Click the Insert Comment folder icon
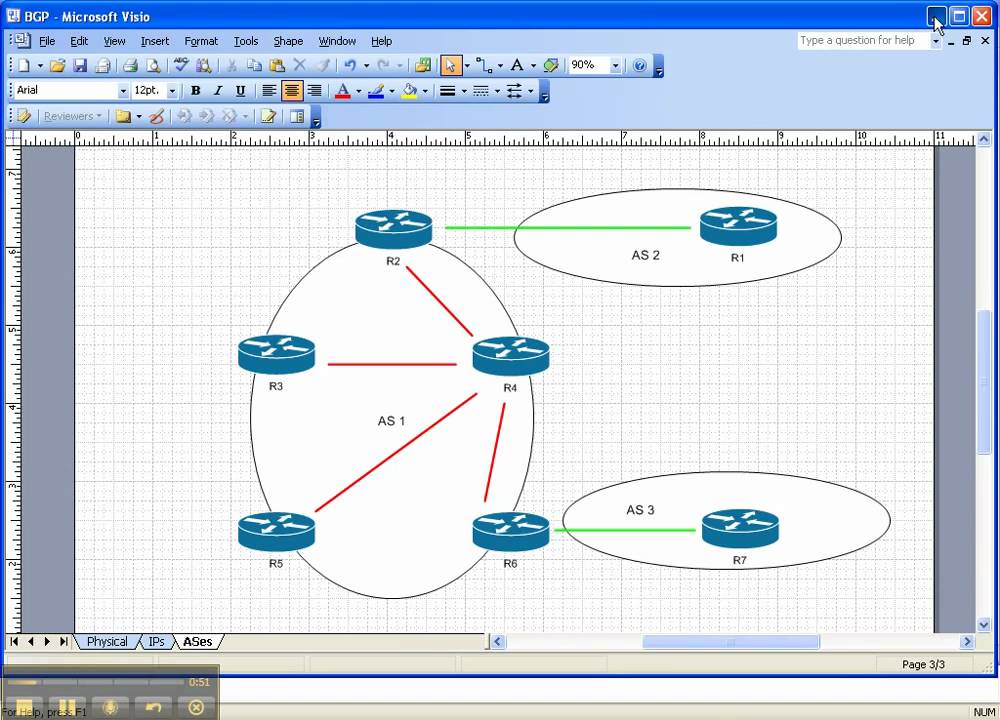 pos(123,116)
